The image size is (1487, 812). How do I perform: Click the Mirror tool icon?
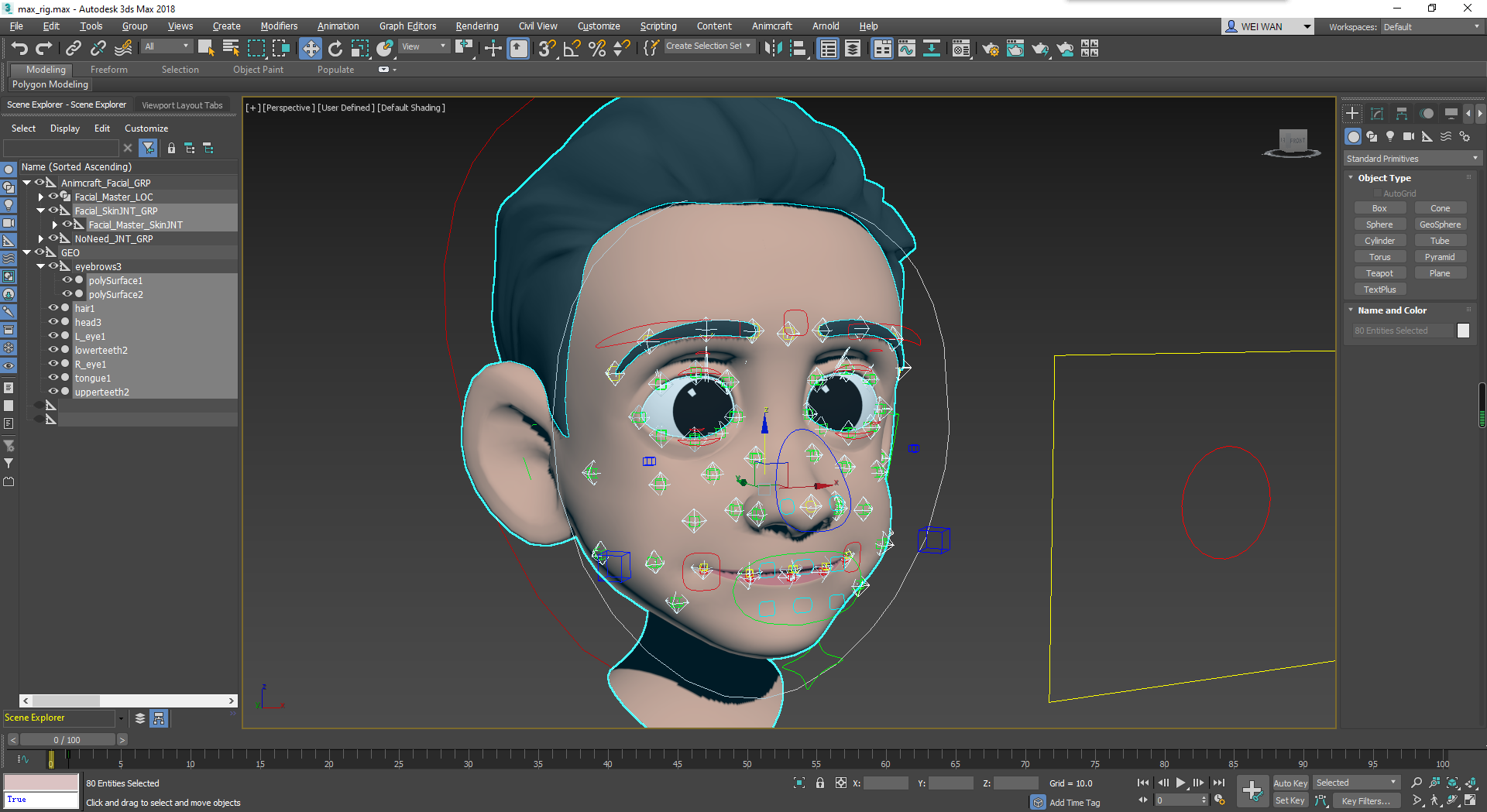coord(773,49)
